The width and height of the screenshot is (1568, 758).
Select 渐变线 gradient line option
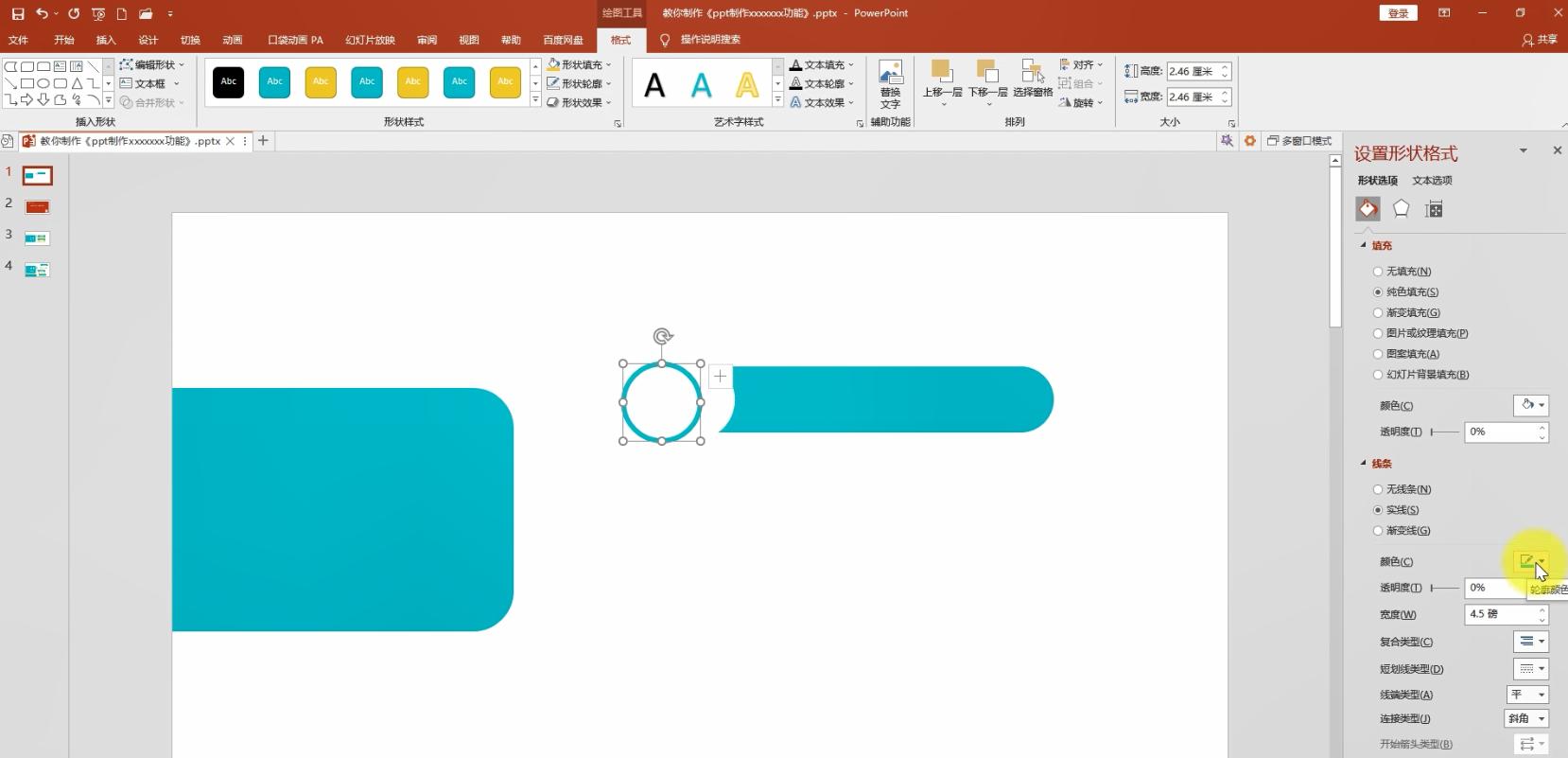pos(1402,531)
